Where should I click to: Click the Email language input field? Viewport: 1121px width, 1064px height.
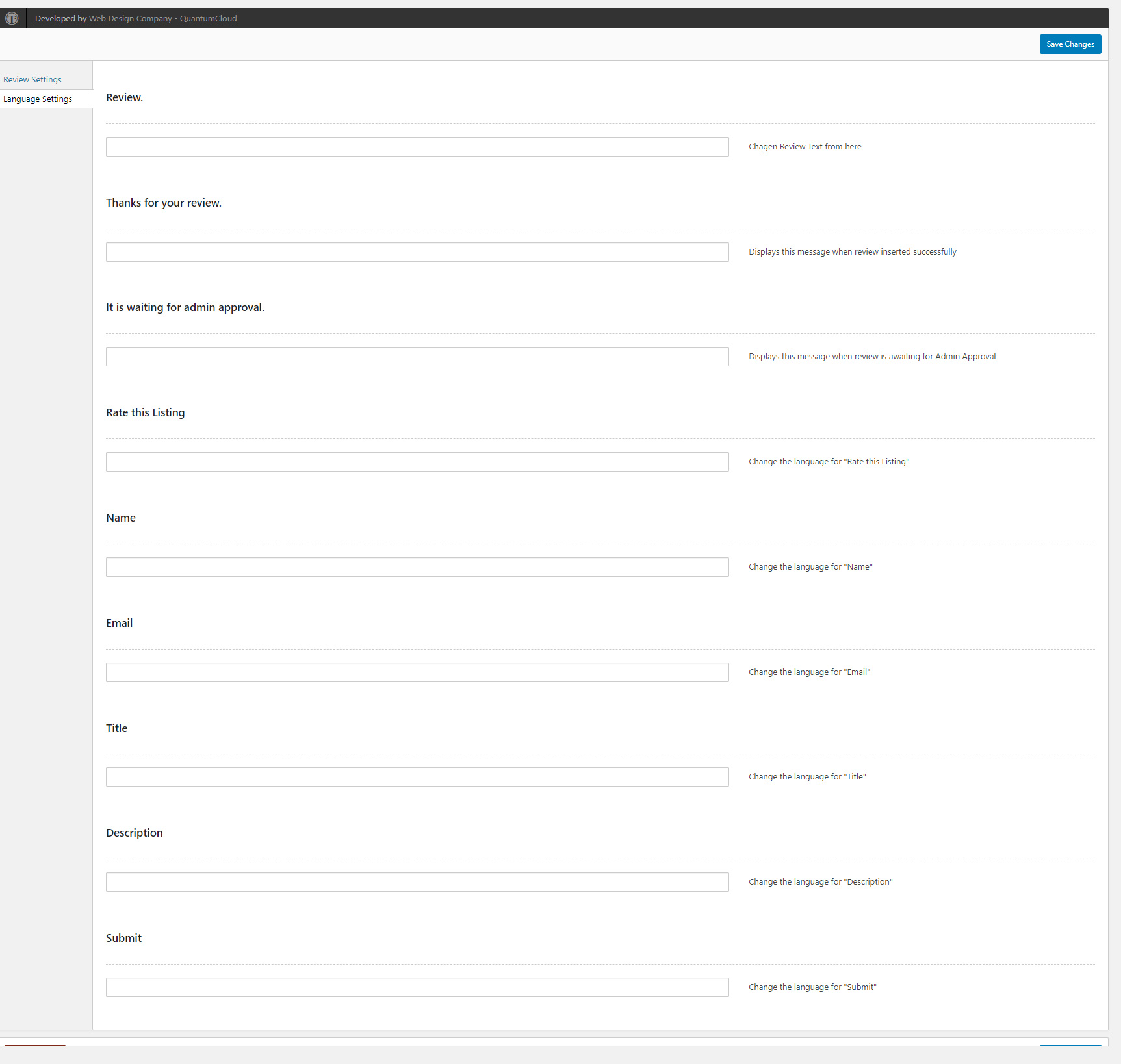pos(417,672)
